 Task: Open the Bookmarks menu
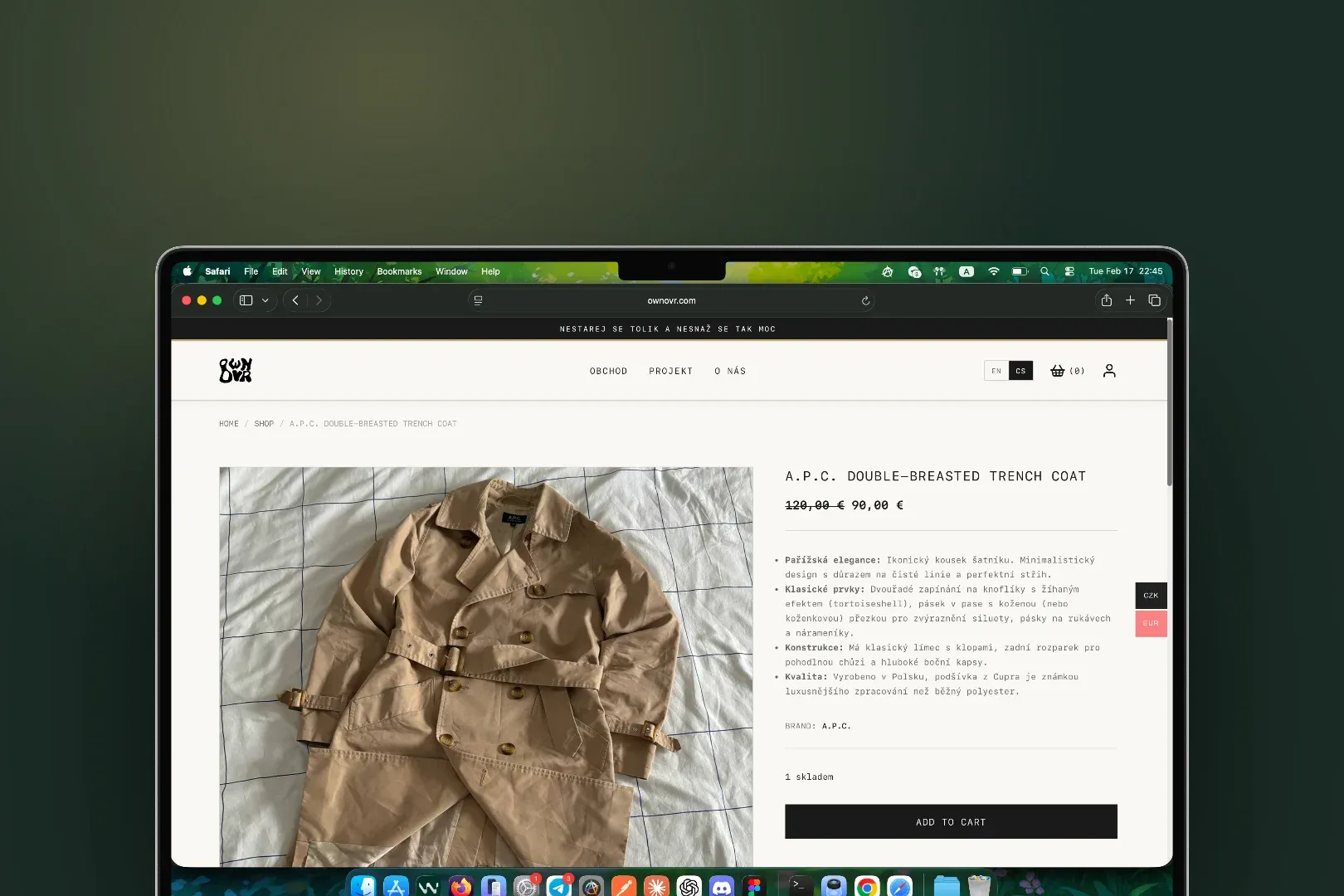click(399, 271)
